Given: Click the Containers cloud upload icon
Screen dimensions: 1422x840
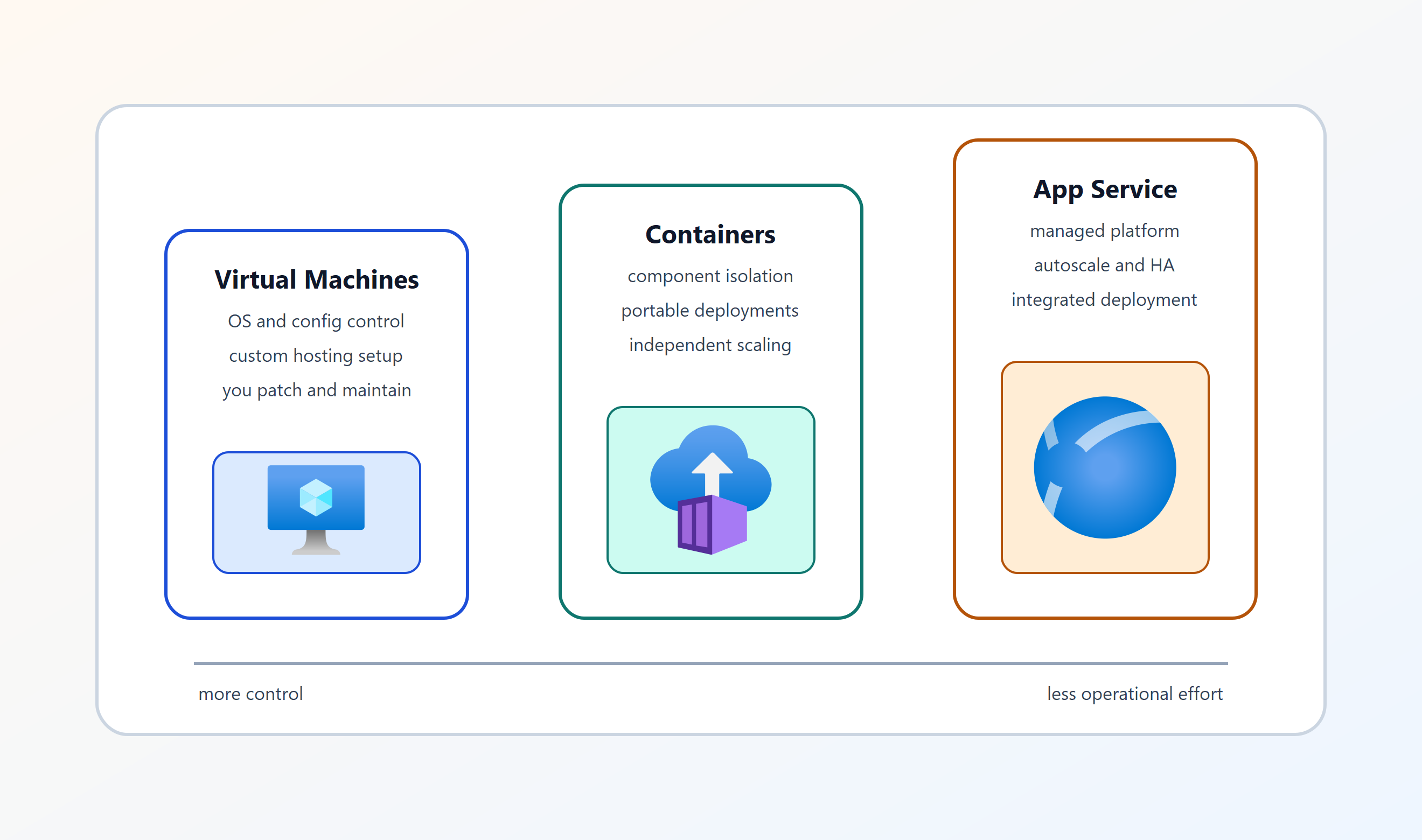Looking at the screenshot, I should point(710,489).
